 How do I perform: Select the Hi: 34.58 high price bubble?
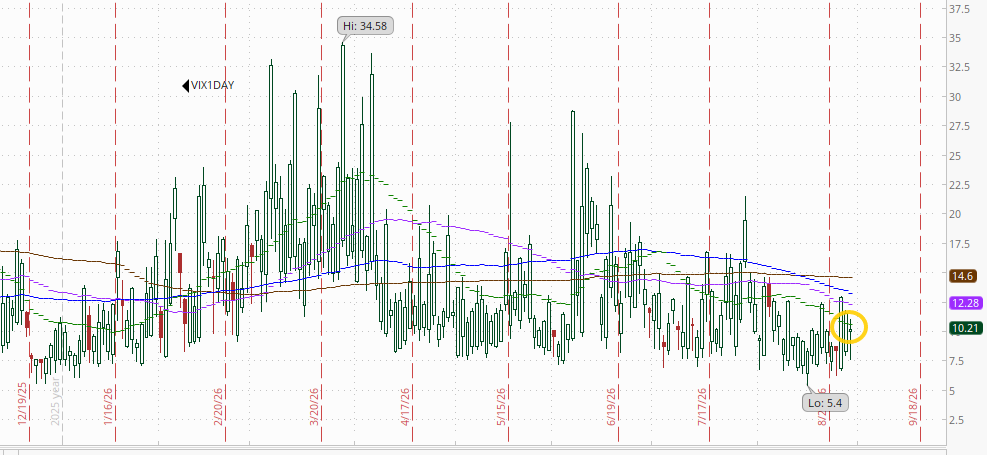(x=366, y=26)
